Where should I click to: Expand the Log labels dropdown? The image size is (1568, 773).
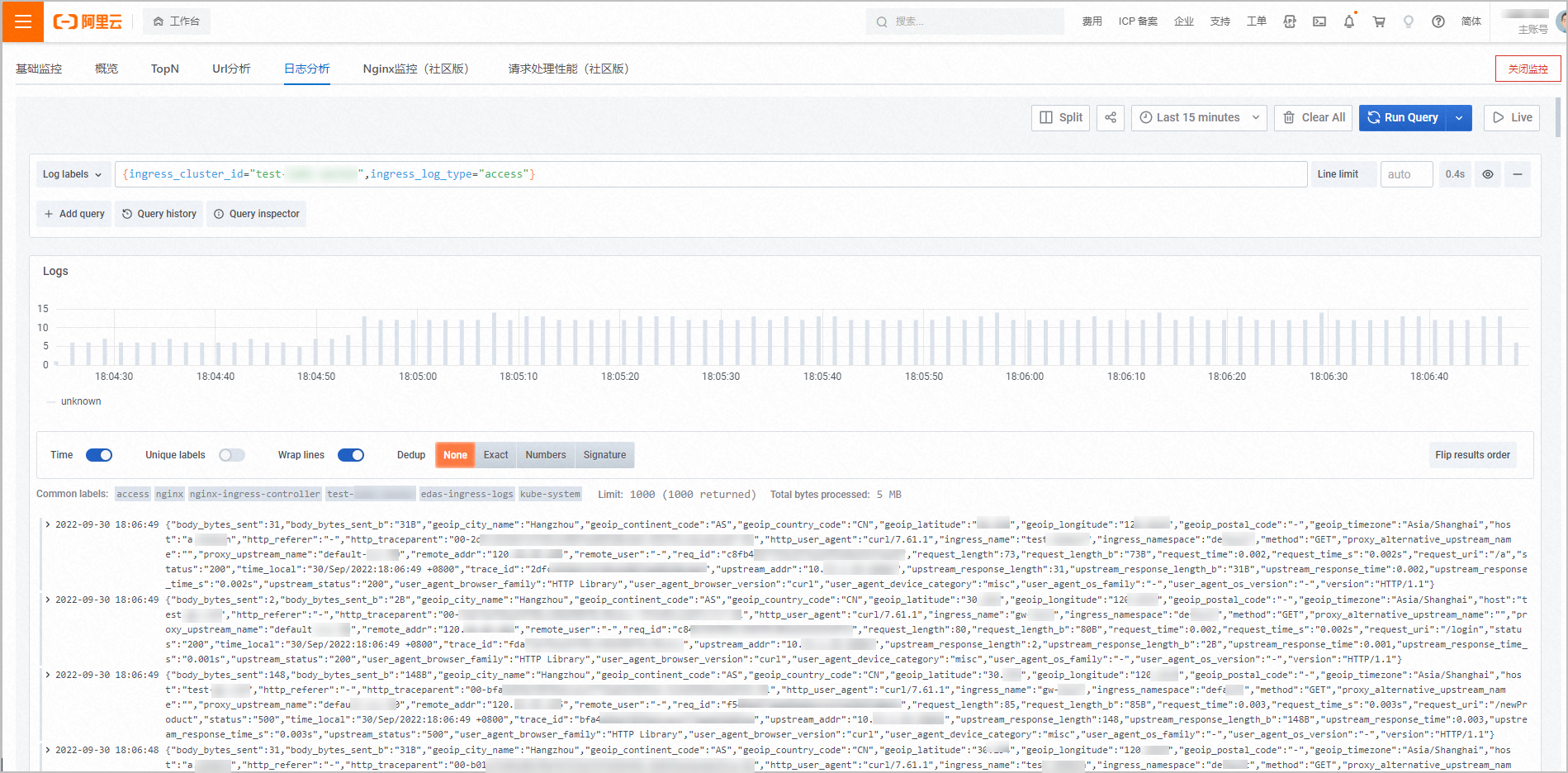[x=72, y=174]
